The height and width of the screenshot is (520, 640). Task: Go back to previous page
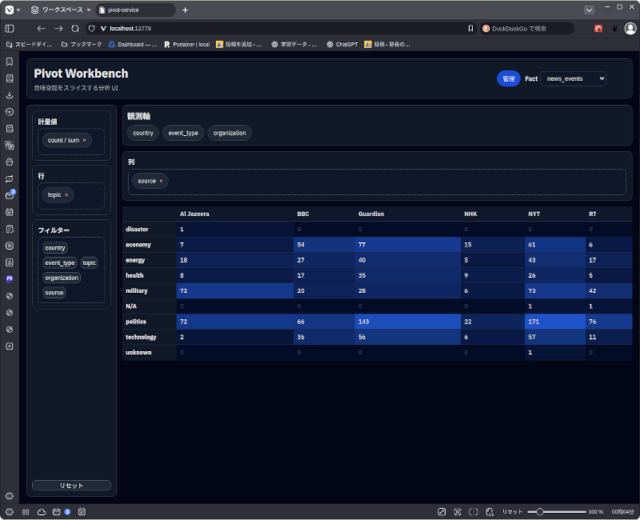(41, 28)
